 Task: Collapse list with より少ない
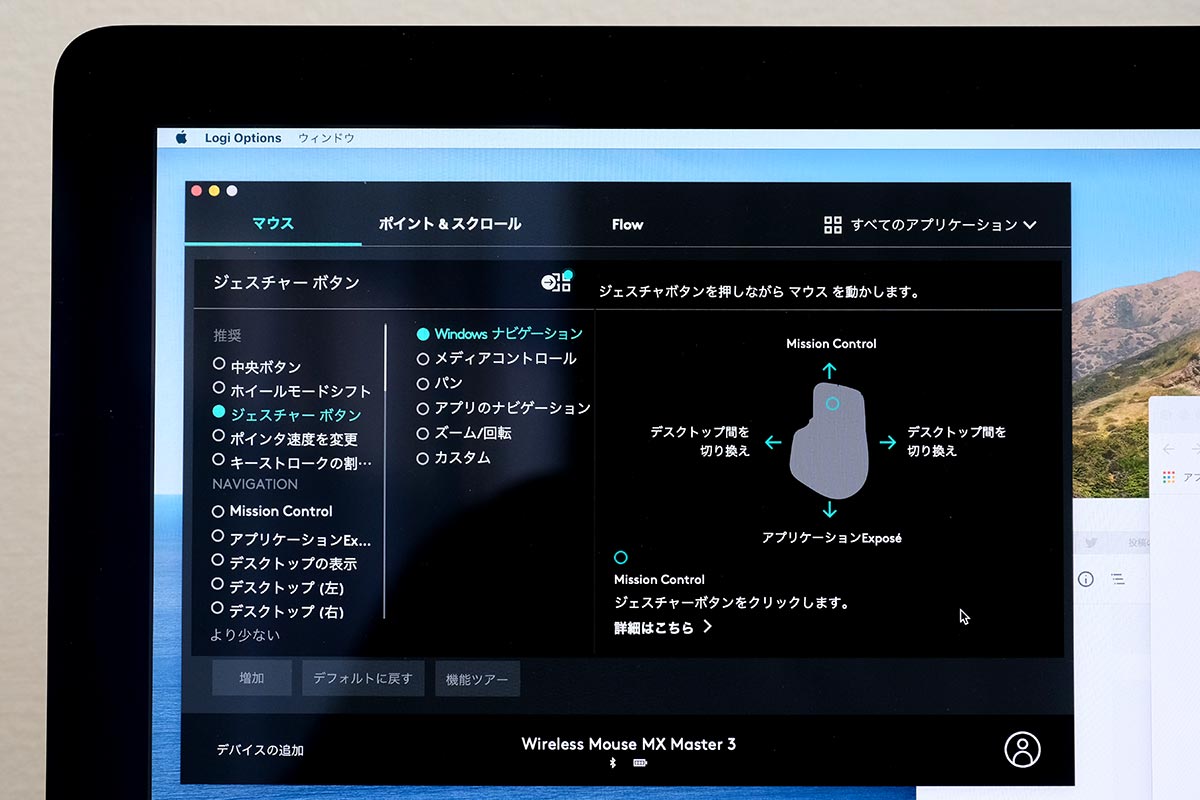click(245, 635)
